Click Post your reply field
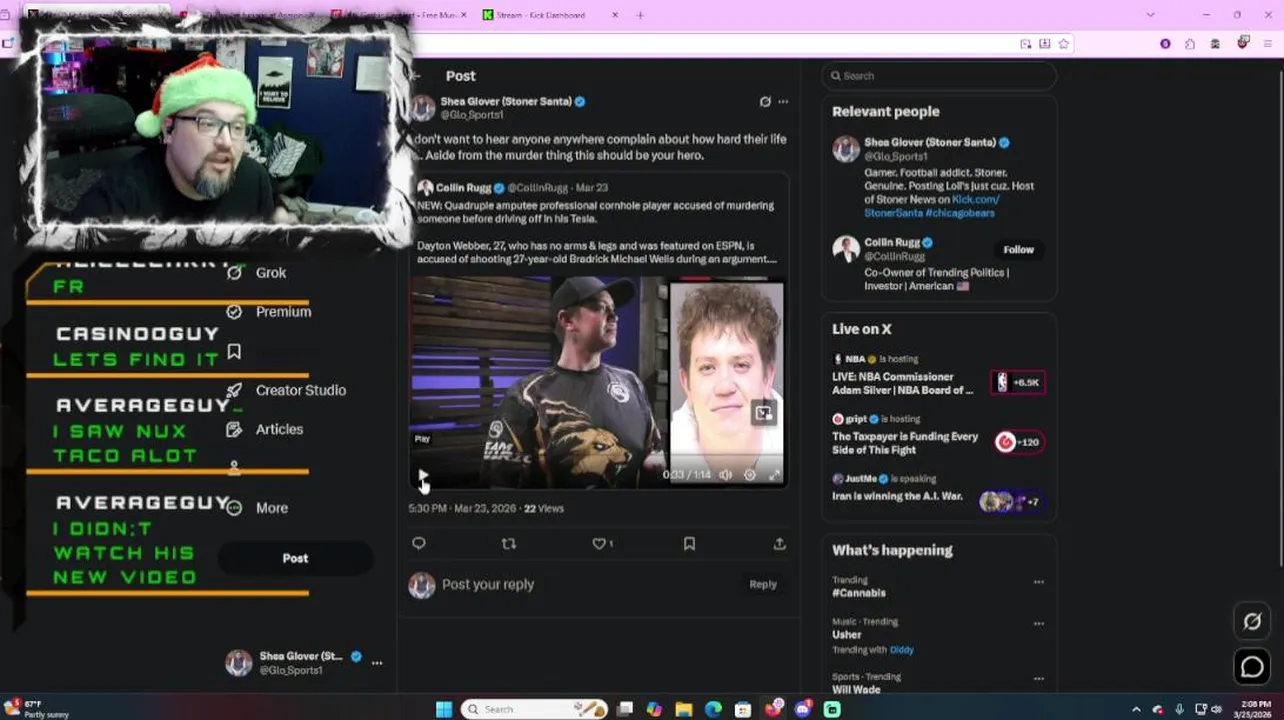 (488, 584)
